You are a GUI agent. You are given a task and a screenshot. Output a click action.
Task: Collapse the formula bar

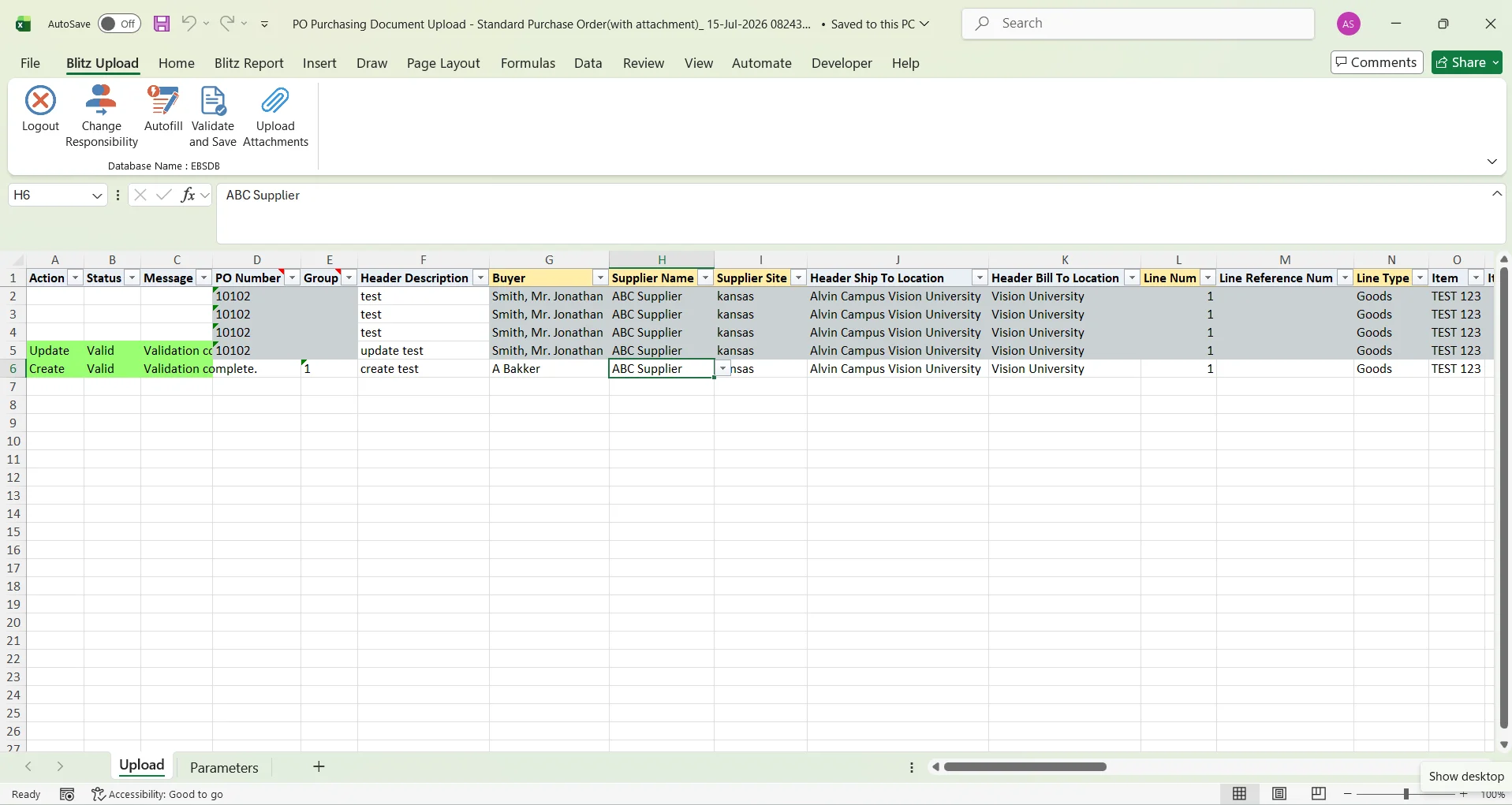tap(1497, 193)
